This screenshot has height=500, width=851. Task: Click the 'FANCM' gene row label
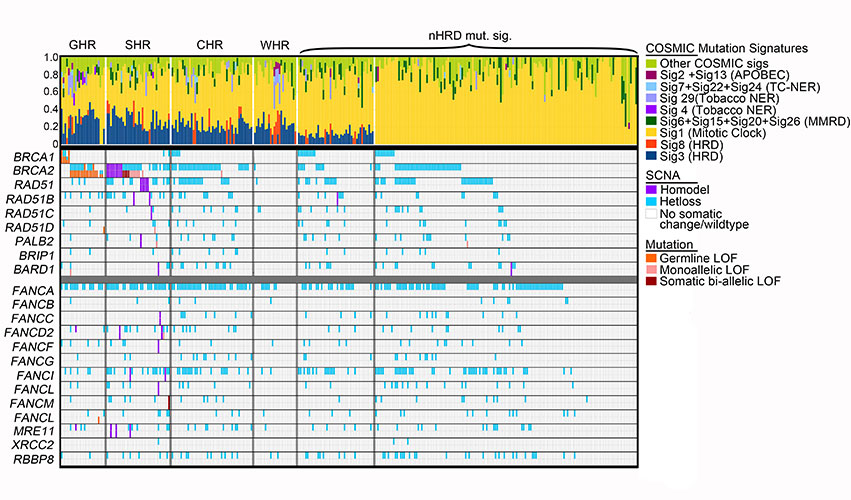33,404
